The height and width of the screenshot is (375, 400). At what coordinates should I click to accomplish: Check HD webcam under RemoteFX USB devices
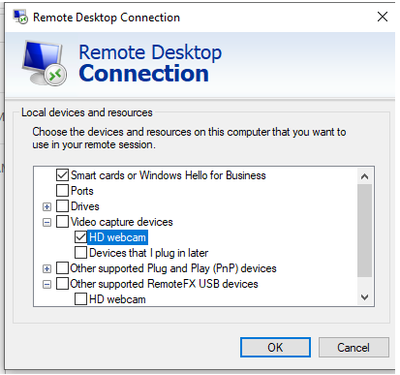pyautogui.click(x=81, y=299)
